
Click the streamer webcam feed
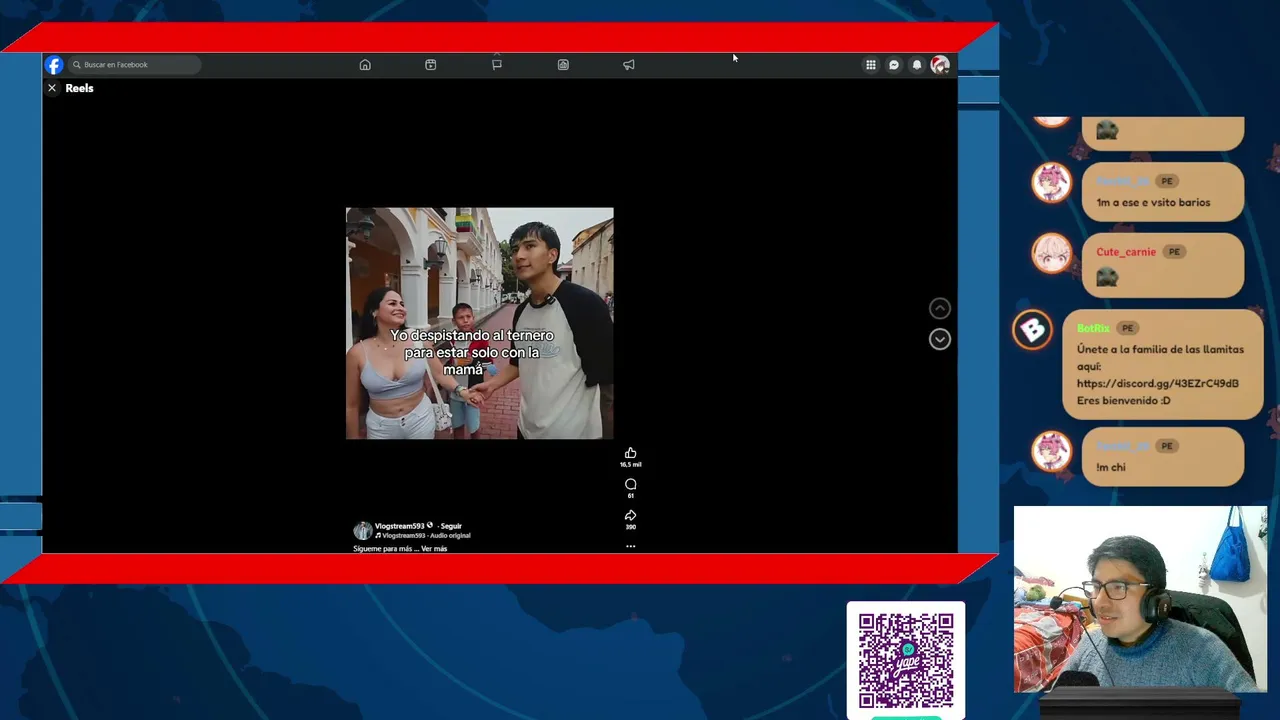(1141, 599)
